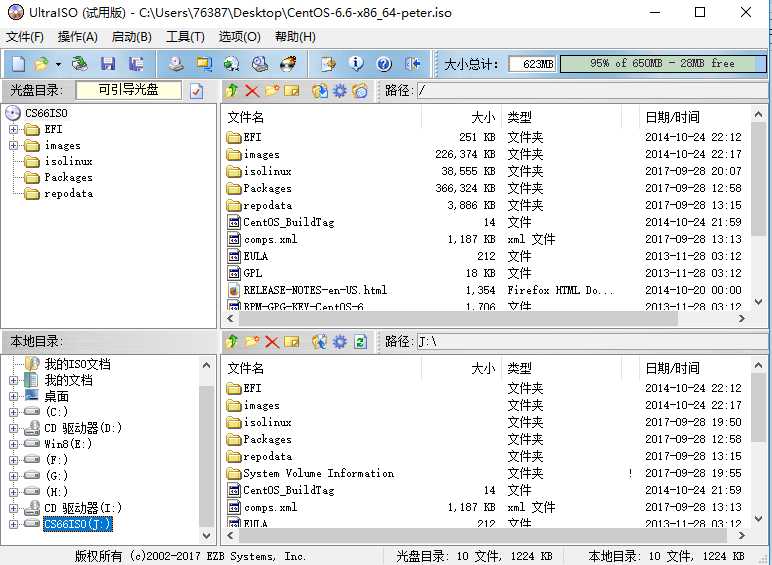This screenshot has height=565, width=772.
Task: Click New Folder icon in ISO pane toolbar
Action: point(272,91)
